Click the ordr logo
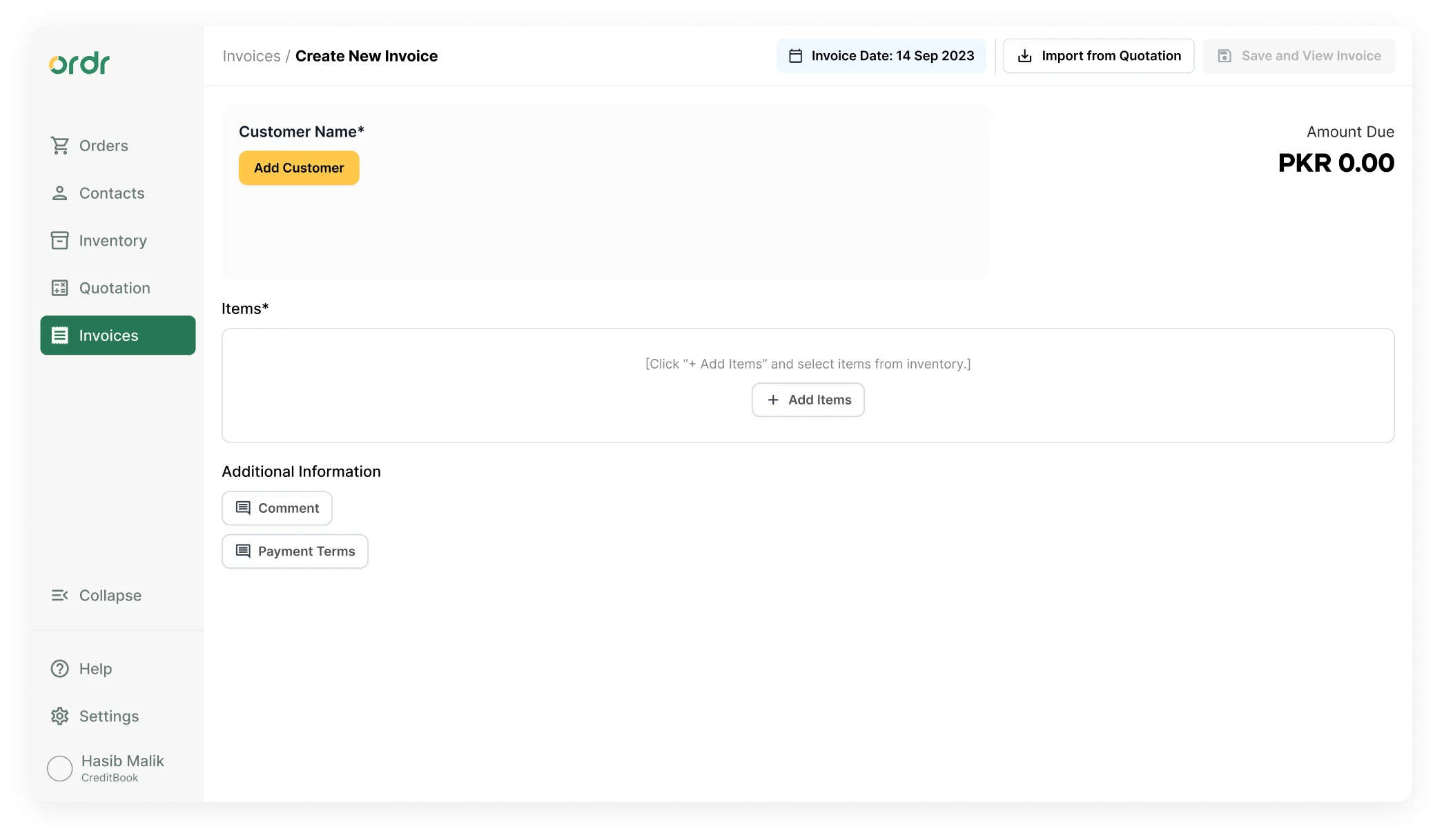Screen dimensions: 1444x840 click(79, 63)
